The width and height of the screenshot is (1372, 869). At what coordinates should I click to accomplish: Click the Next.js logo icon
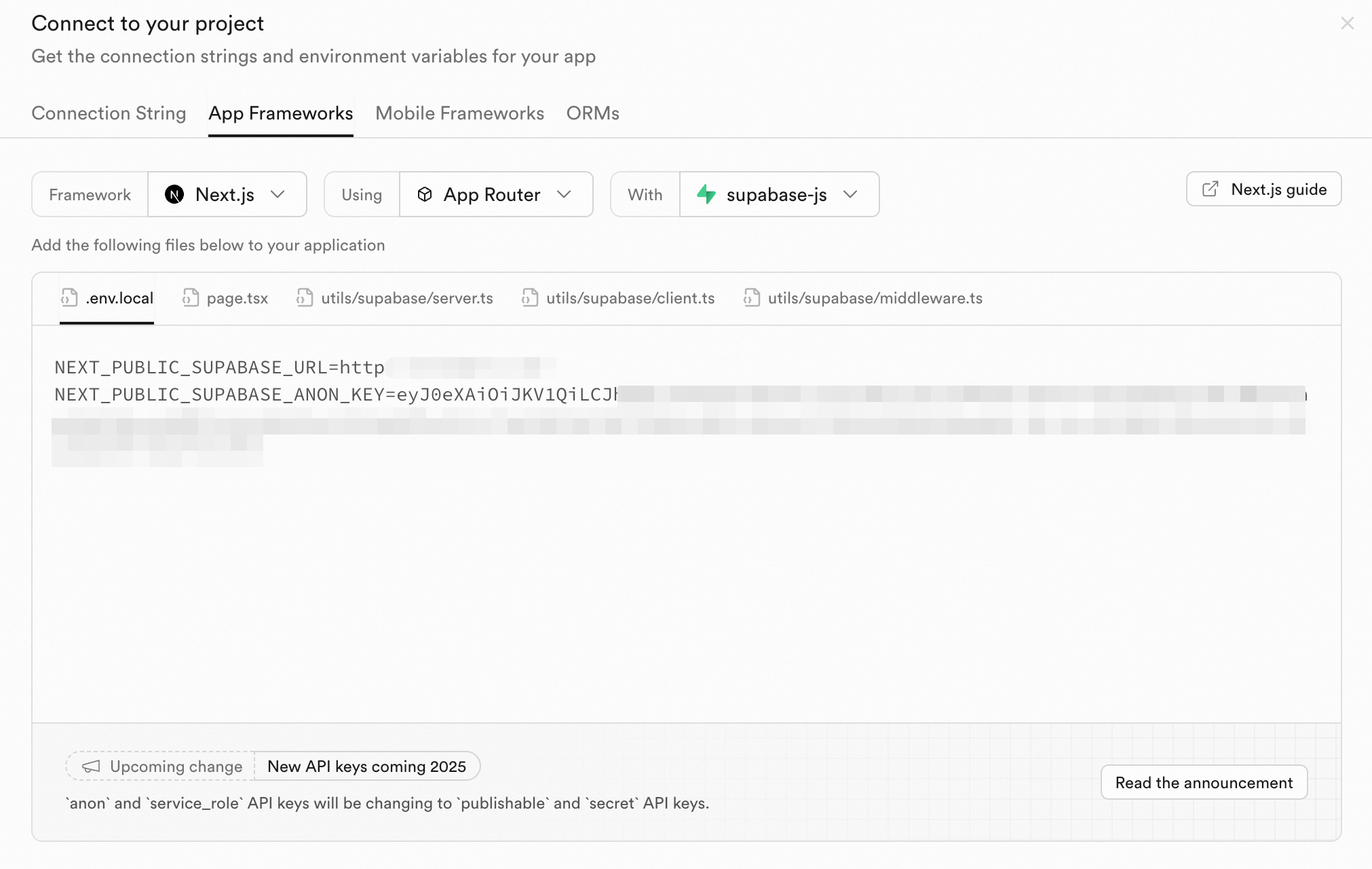click(174, 195)
